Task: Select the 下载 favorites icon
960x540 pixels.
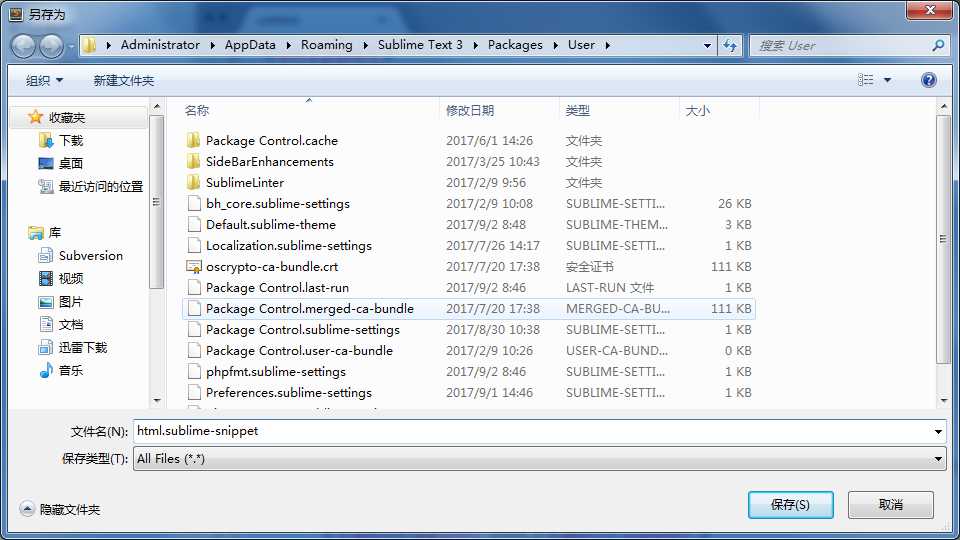Action: point(46,141)
